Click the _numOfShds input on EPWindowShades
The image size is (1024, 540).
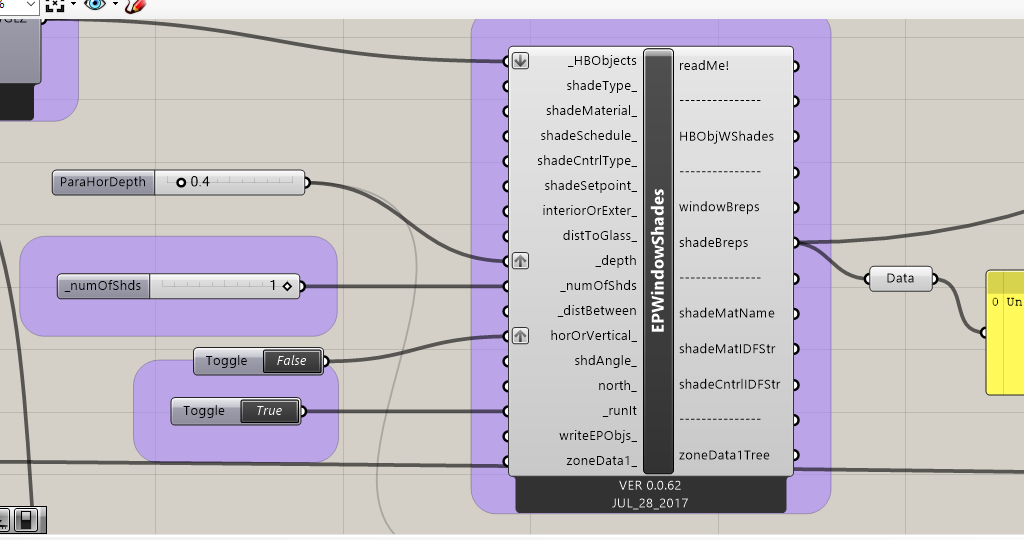tap(598, 286)
